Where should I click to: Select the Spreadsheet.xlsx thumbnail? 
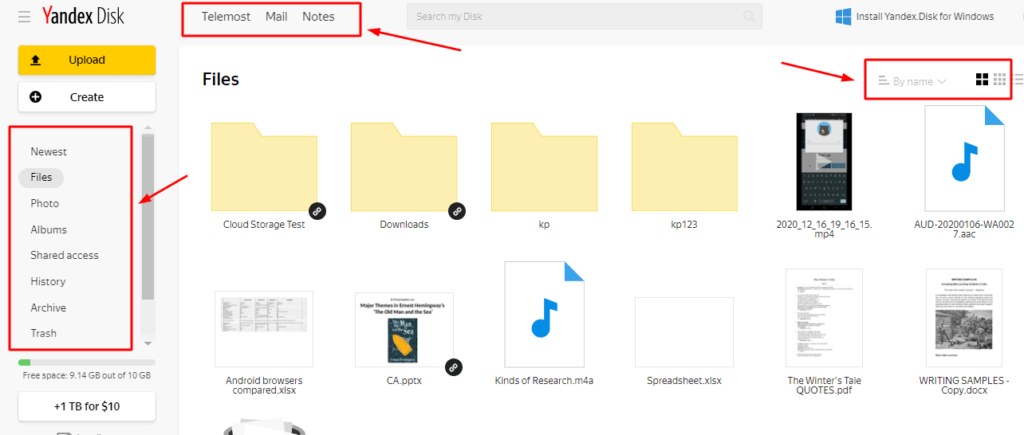pyautogui.click(x=684, y=332)
